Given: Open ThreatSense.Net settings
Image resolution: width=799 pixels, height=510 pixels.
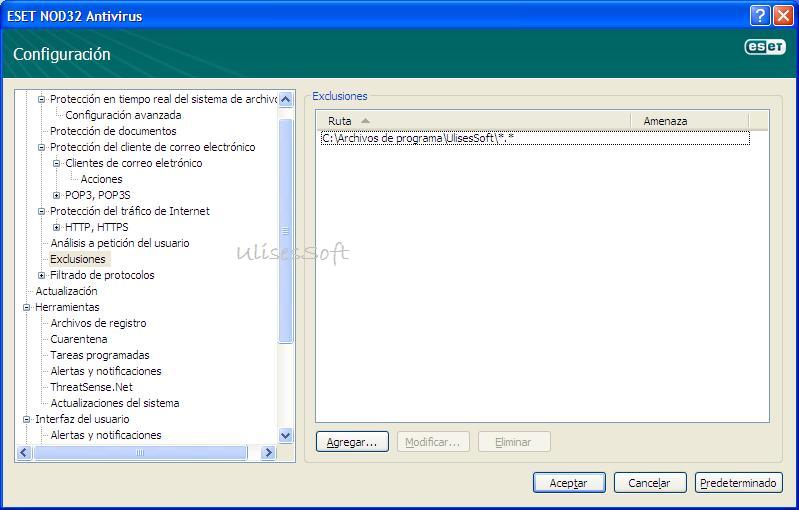Looking at the screenshot, I should point(91,387).
